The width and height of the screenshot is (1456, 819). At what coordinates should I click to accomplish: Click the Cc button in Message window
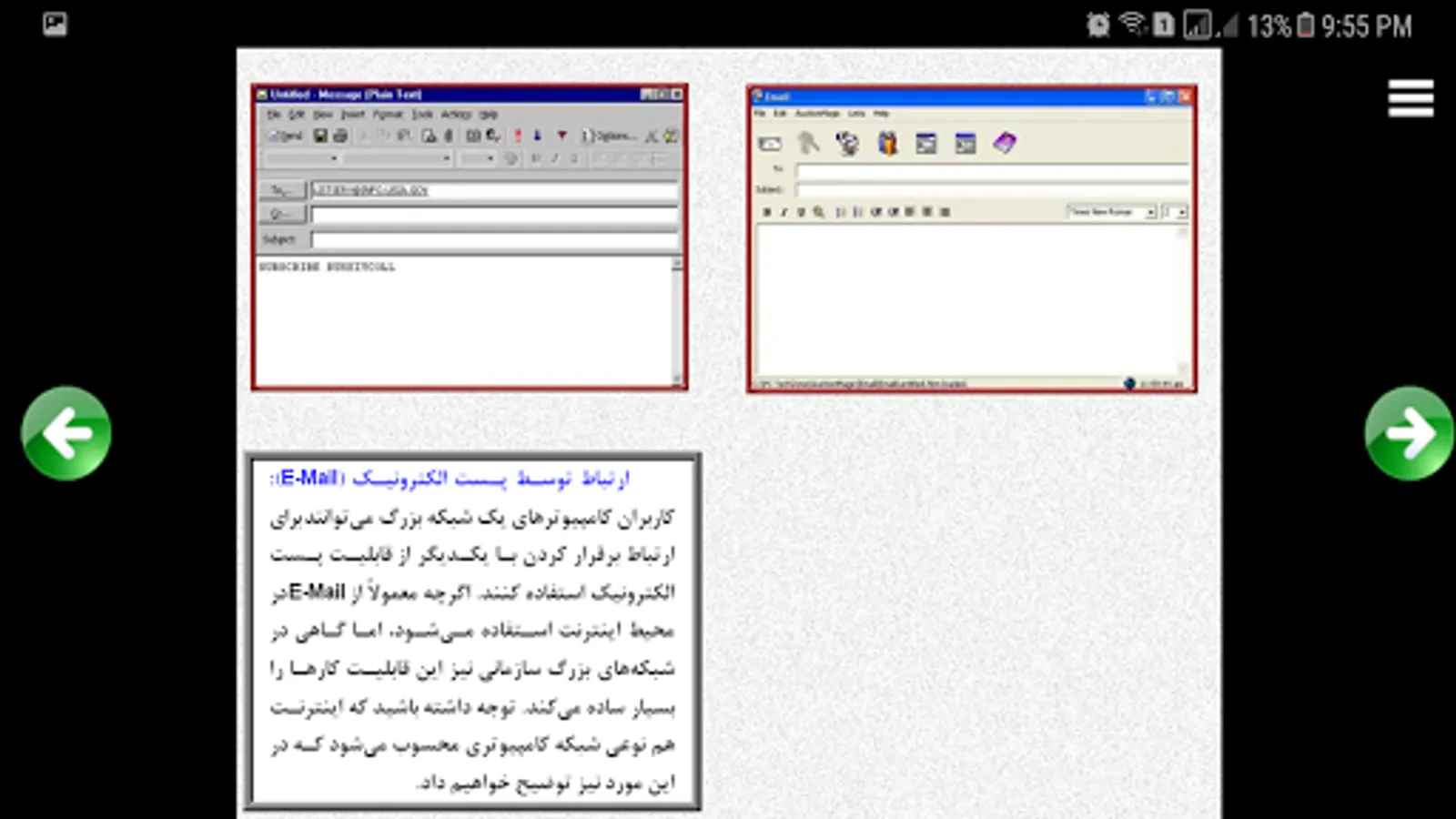pos(281,214)
